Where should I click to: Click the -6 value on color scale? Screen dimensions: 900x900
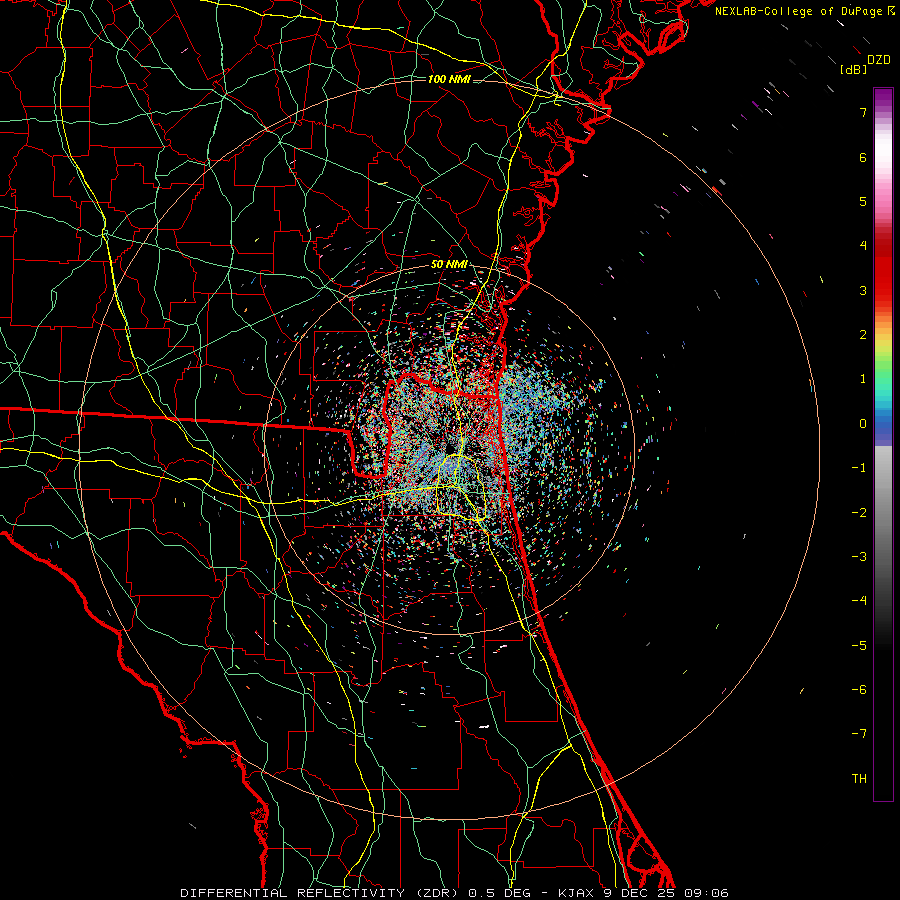[859, 690]
